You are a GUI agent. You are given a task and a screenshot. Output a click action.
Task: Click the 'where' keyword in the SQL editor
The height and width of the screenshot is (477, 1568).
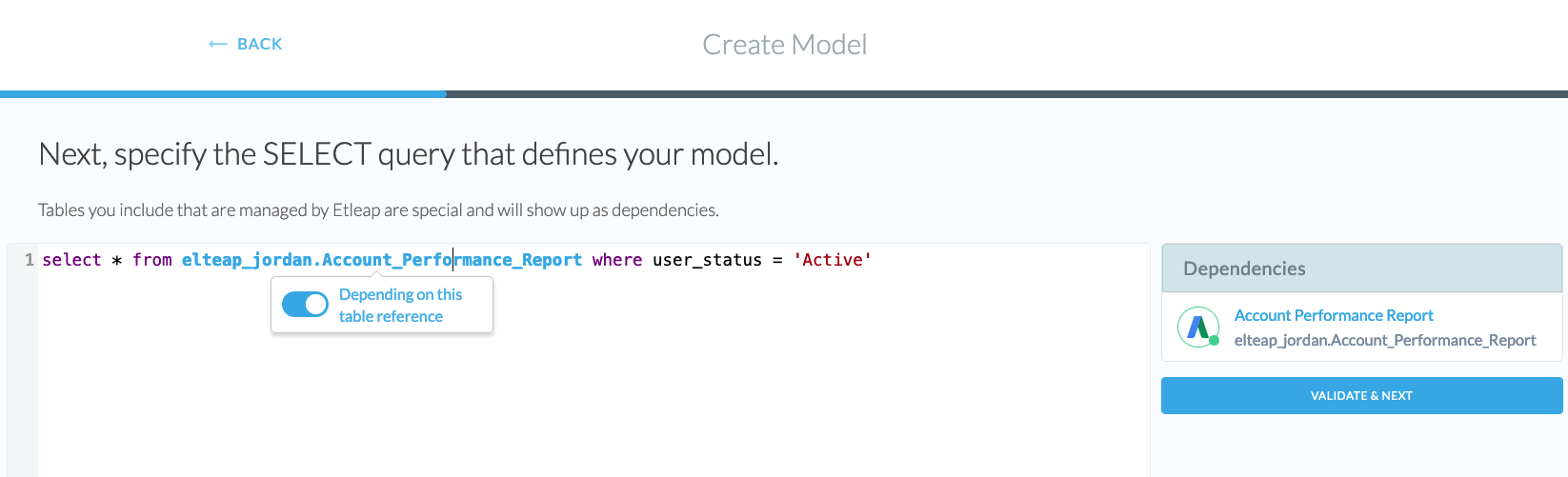(x=616, y=260)
